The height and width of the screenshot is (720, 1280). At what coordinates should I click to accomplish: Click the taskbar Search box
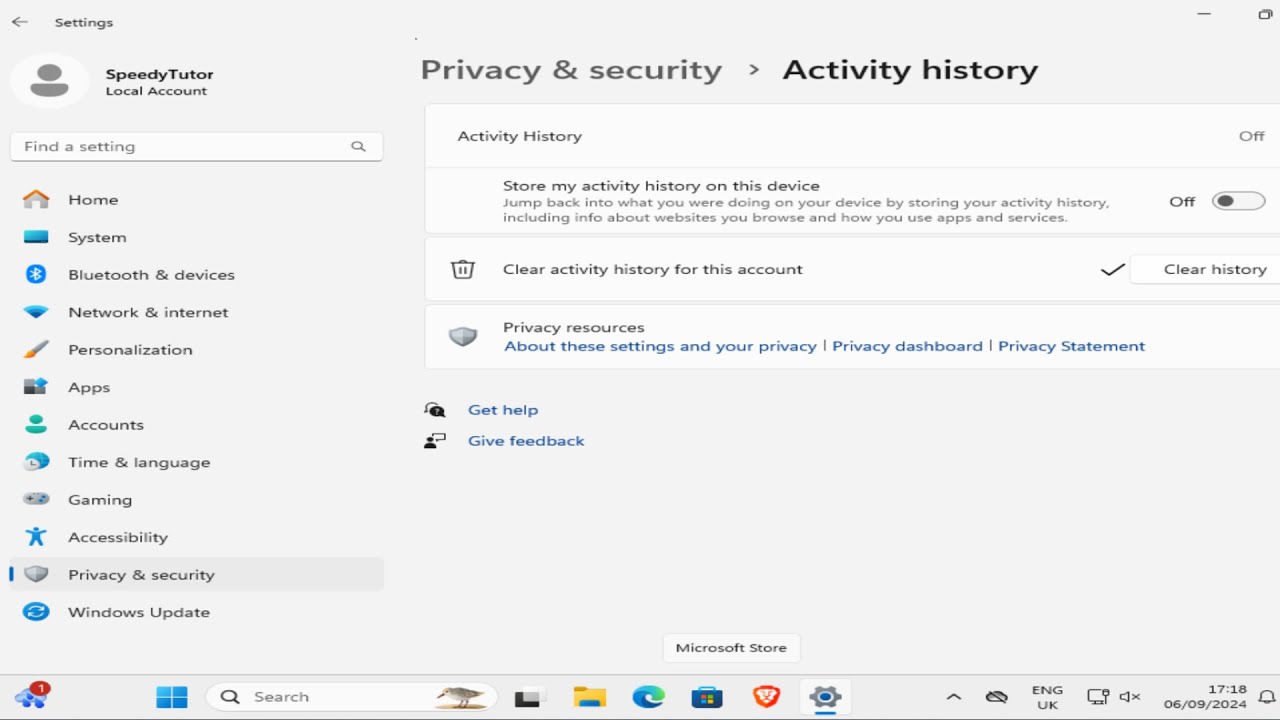pos(352,697)
